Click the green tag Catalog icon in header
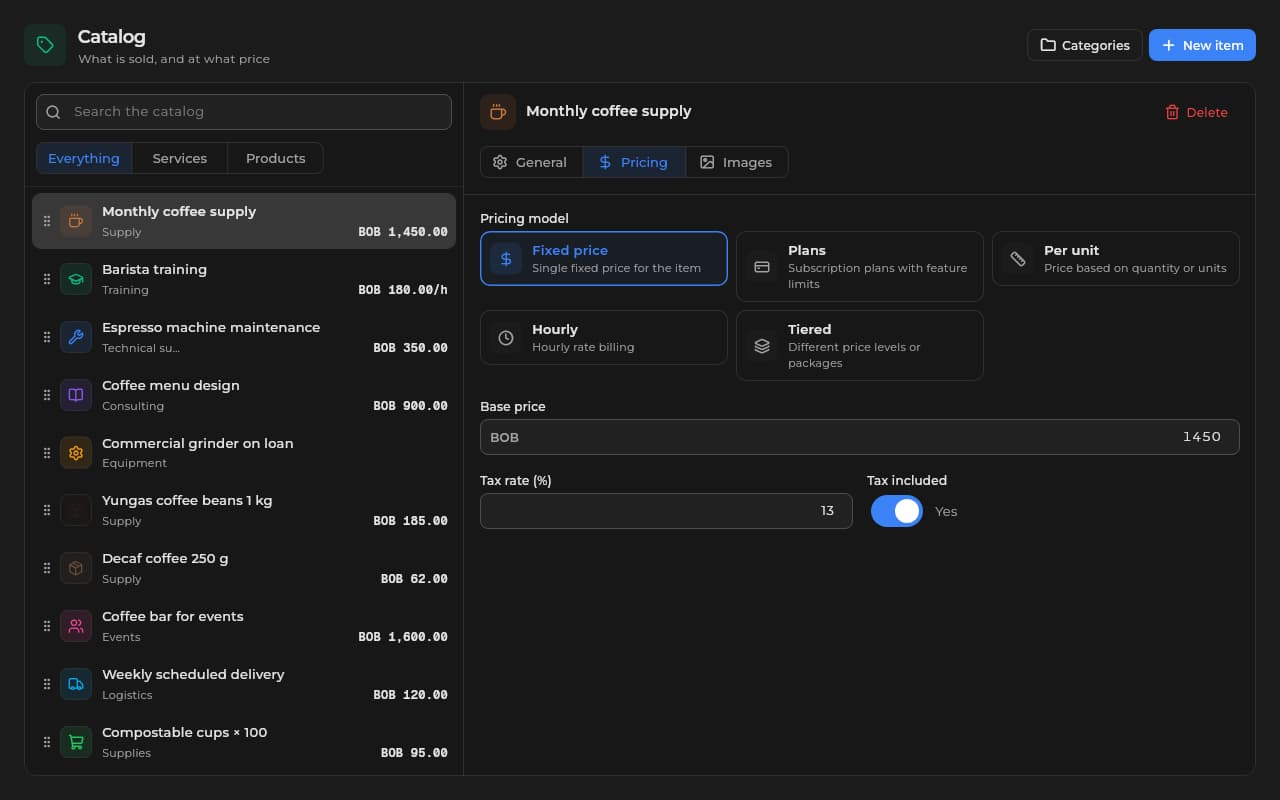Image resolution: width=1280 pixels, height=800 pixels. click(x=45, y=45)
